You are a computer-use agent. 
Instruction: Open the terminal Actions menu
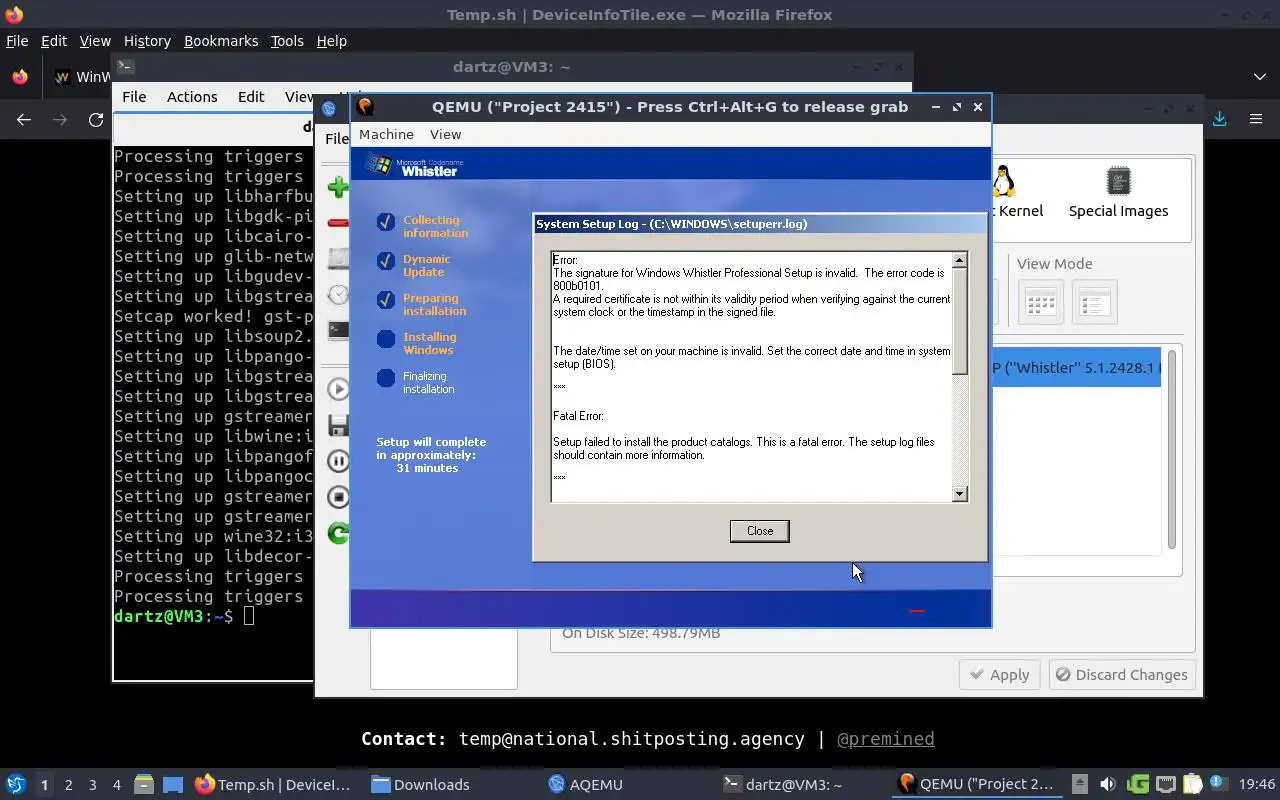click(192, 97)
